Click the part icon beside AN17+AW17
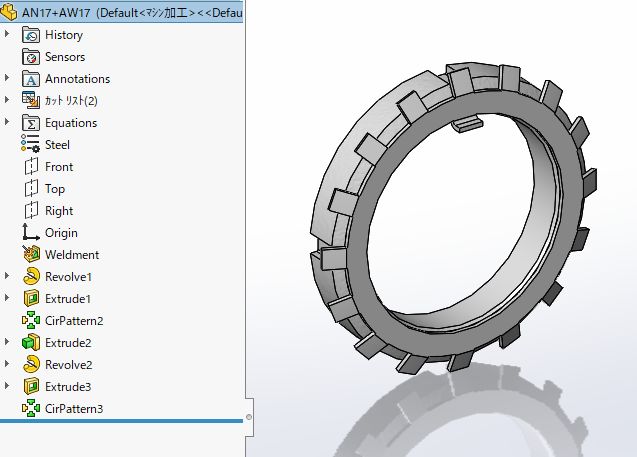Image resolution: width=637 pixels, height=457 pixels. (9, 12)
